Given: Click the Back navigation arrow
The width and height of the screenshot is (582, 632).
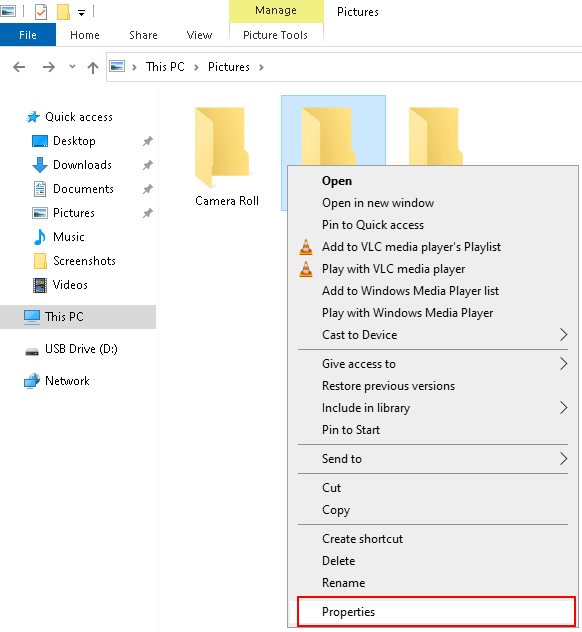Looking at the screenshot, I should point(19,67).
